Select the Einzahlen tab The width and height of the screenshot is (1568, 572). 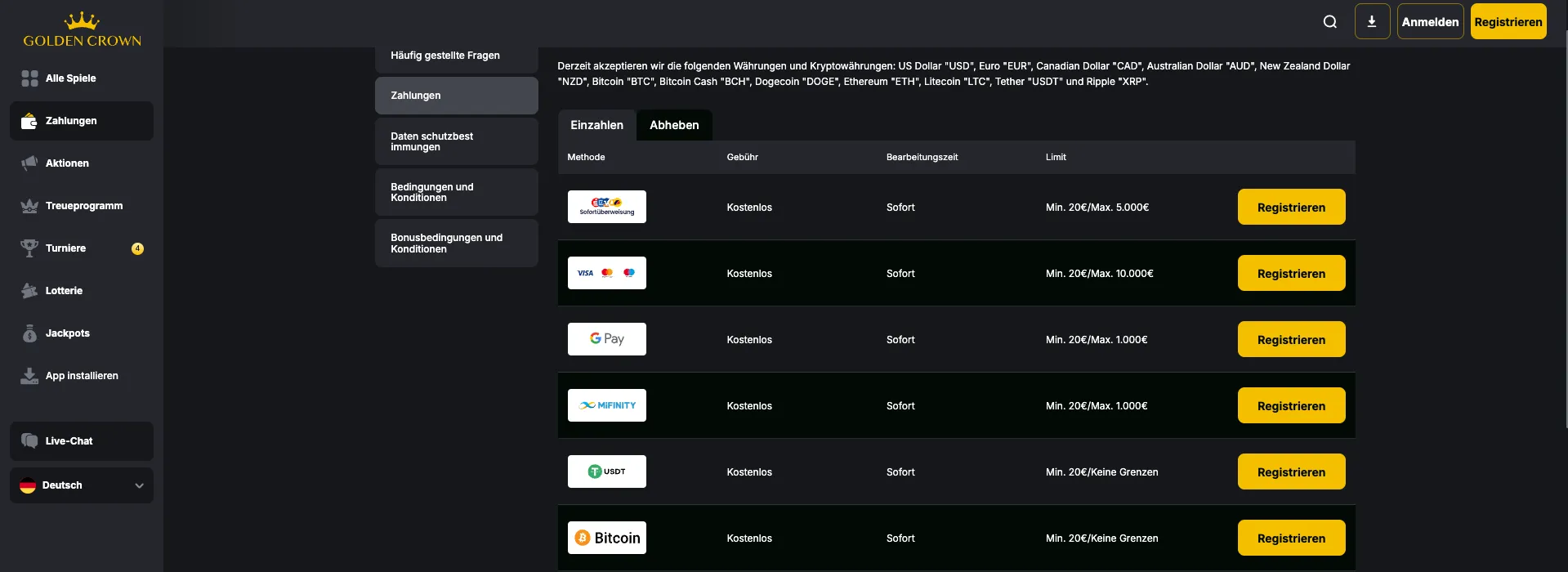(x=596, y=125)
